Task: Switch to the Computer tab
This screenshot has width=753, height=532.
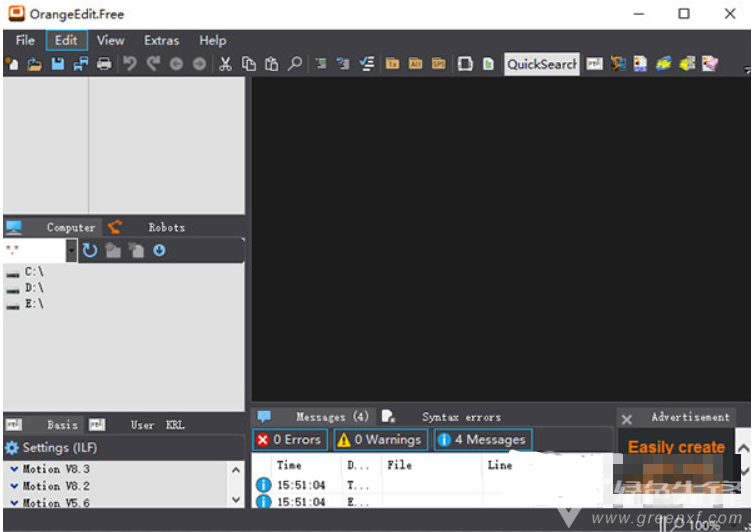Action: tap(52, 227)
